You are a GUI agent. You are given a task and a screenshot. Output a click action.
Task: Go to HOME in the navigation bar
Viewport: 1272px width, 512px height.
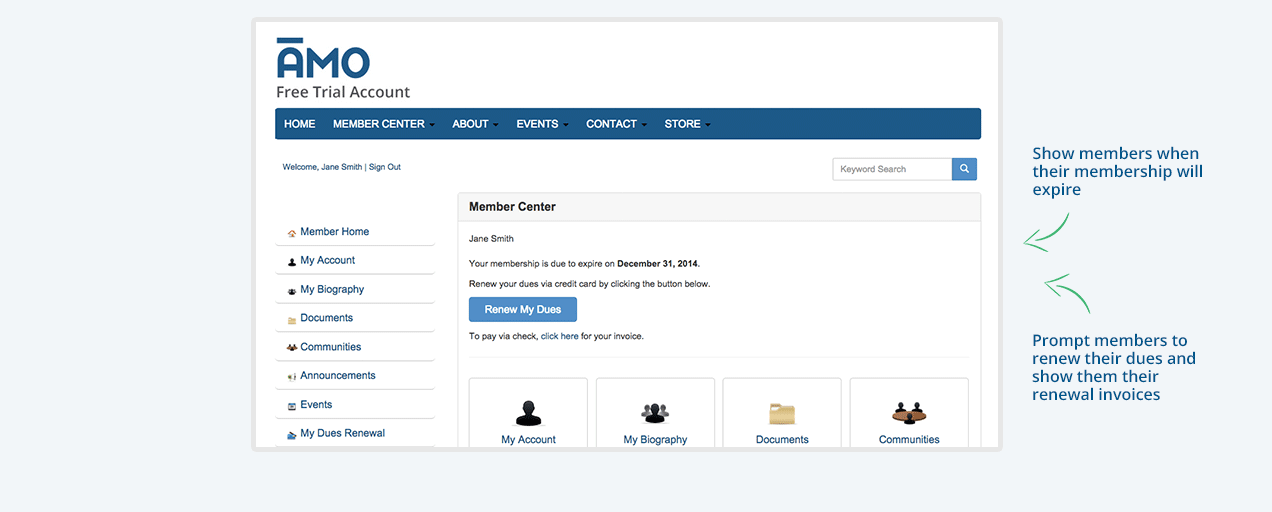pyautogui.click(x=300, y=124)
